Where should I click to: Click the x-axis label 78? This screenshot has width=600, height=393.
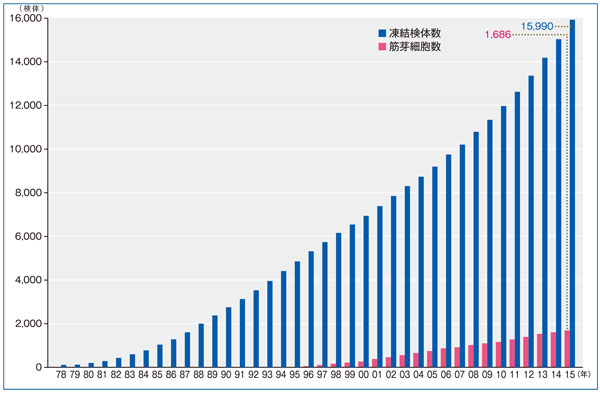point(61,375)
